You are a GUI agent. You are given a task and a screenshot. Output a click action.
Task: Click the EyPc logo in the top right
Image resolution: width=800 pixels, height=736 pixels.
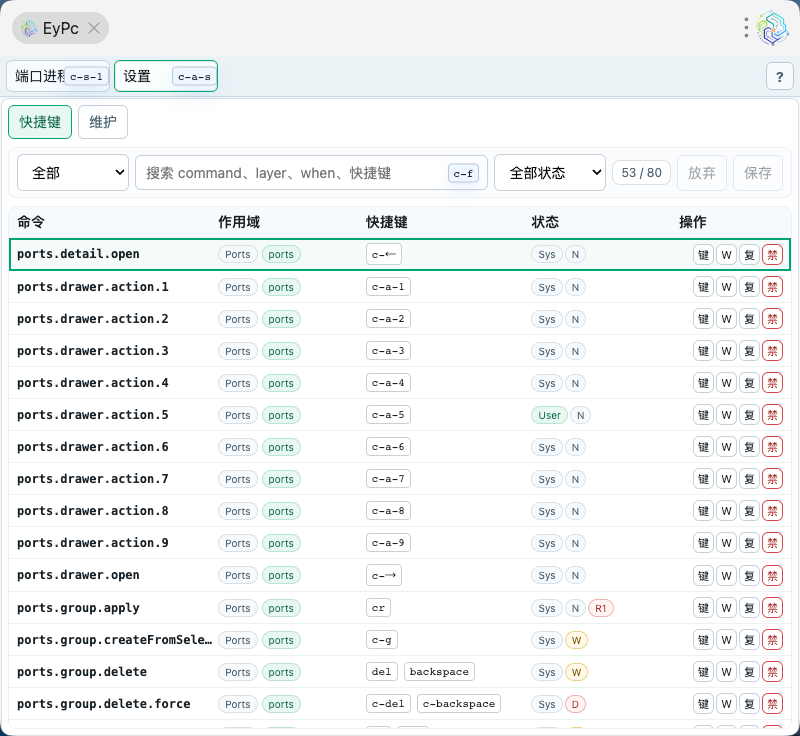(x=772, y=28)
